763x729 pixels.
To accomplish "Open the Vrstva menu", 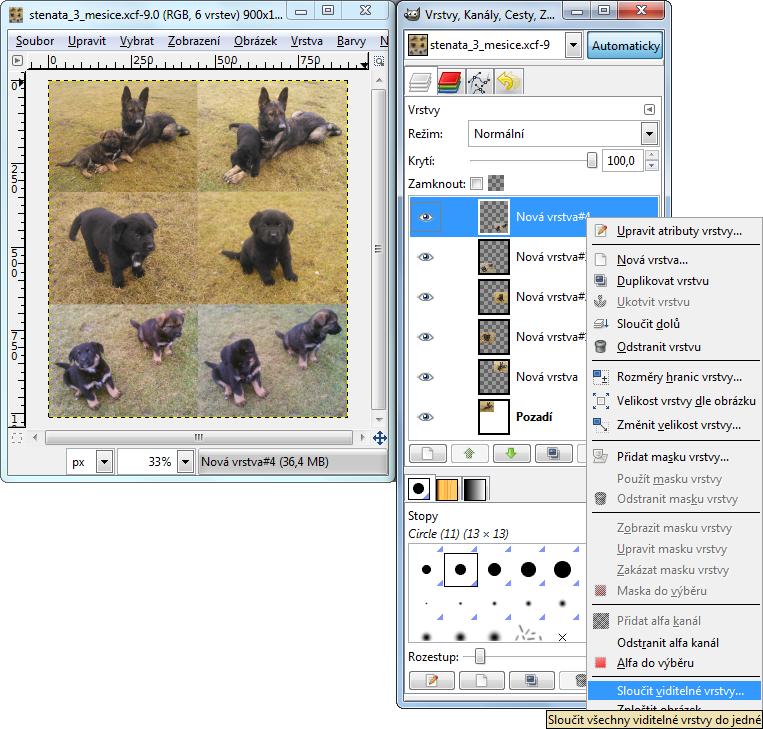I will [307, 41].
